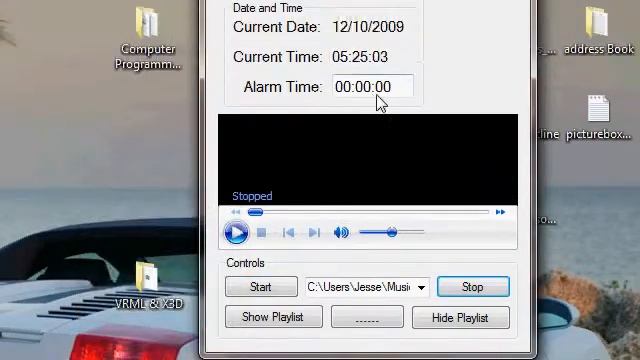The height and width of the screenshot is (360, 640).
Task: Click the Hide Playlist button
Action: pyautogui.click(x=461, y=318)
